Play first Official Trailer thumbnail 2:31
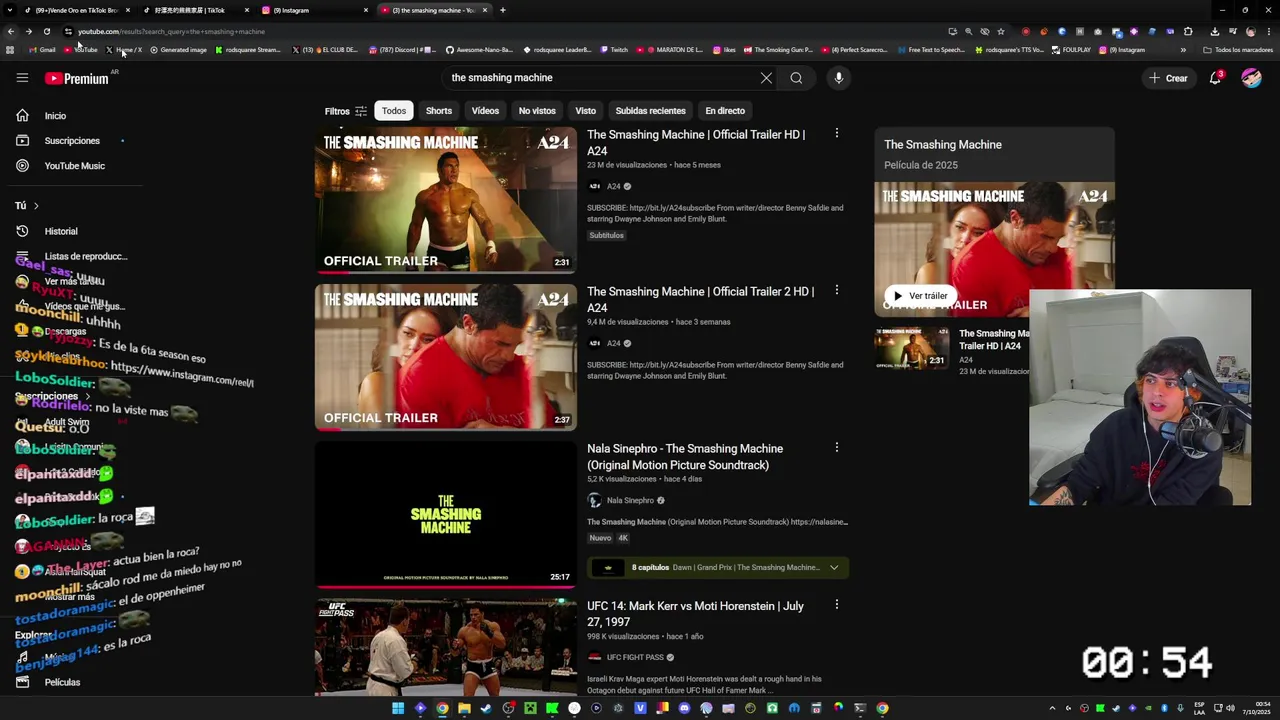The width and height of the screenshot is (1280, 720). [446, 200]
